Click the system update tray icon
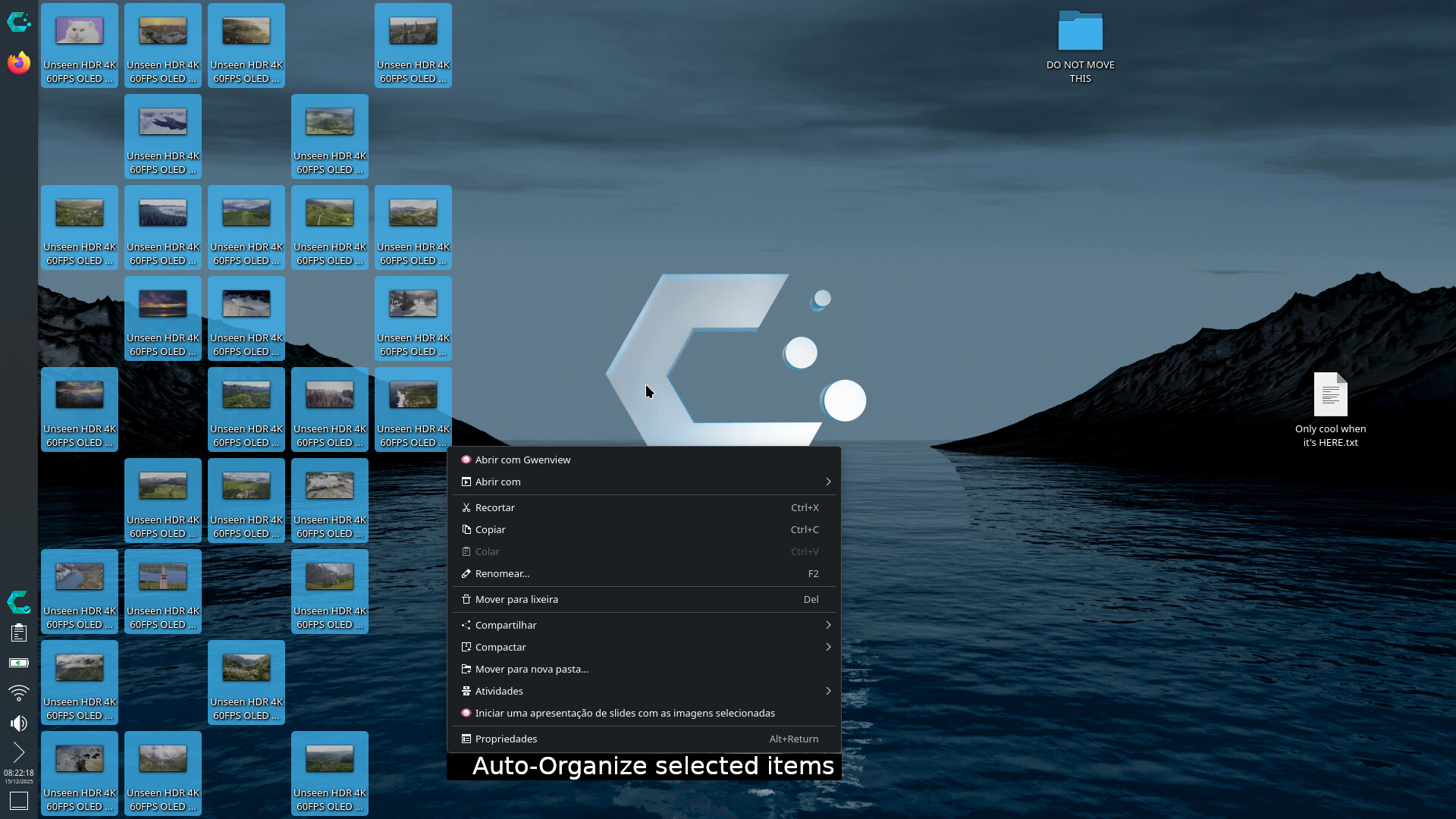 pos(18,603)
